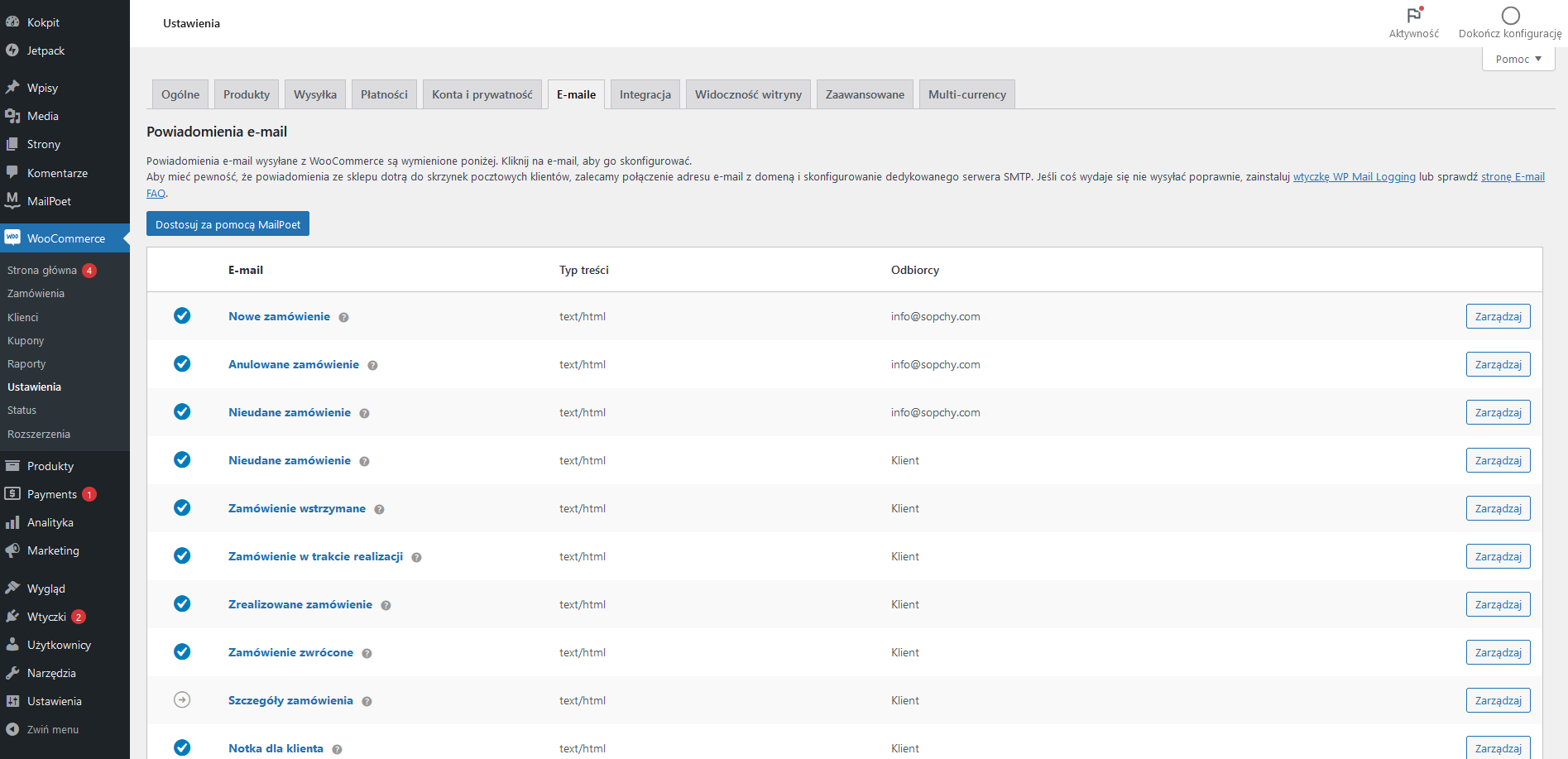Image resolution: width=1568 pixels, height=759 pixels.
Task: Open the Wtyczki plugin icon
Action: 12,617
